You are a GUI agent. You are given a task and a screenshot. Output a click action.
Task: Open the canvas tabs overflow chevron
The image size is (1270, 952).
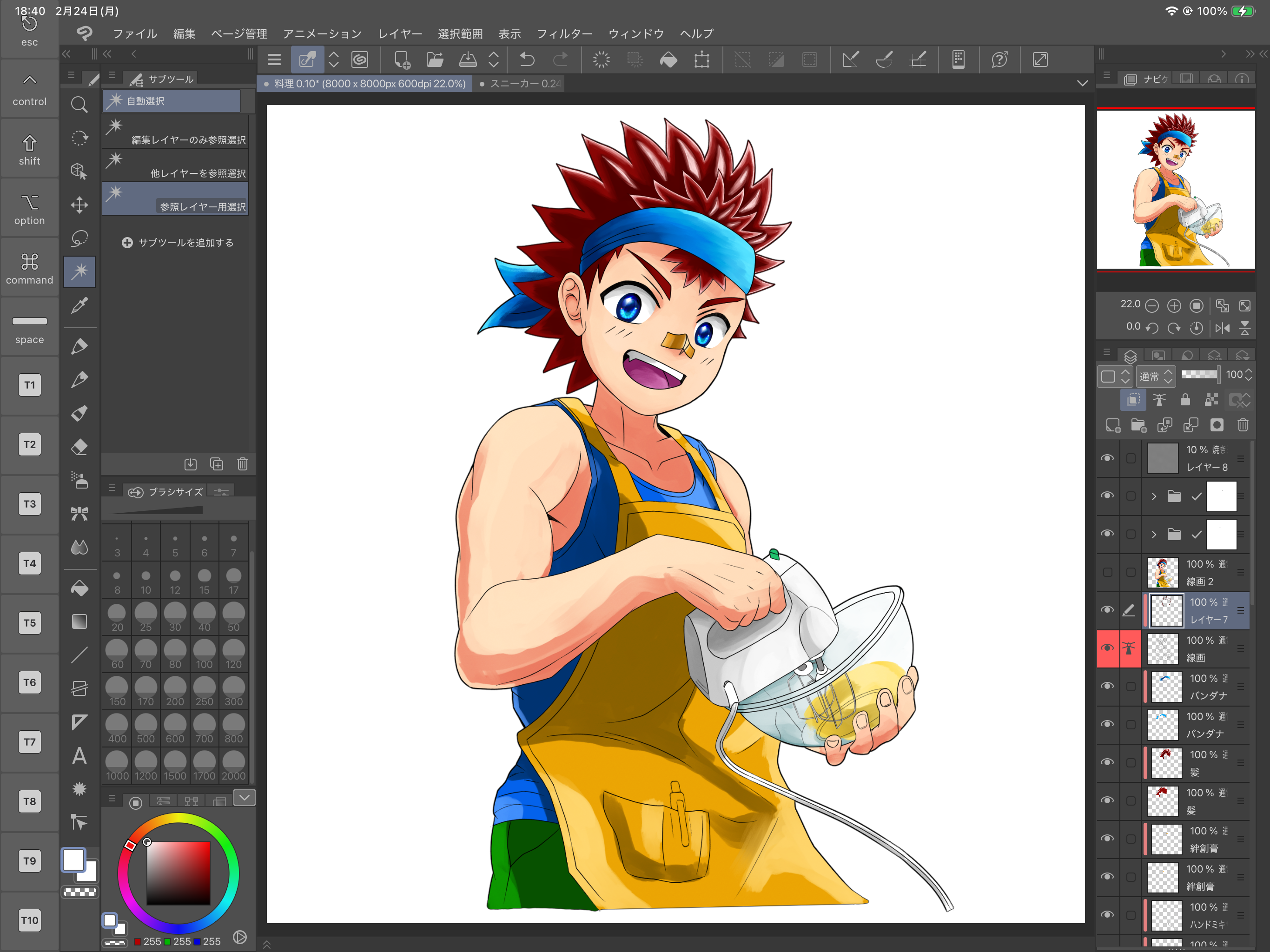coord(1082,83)
